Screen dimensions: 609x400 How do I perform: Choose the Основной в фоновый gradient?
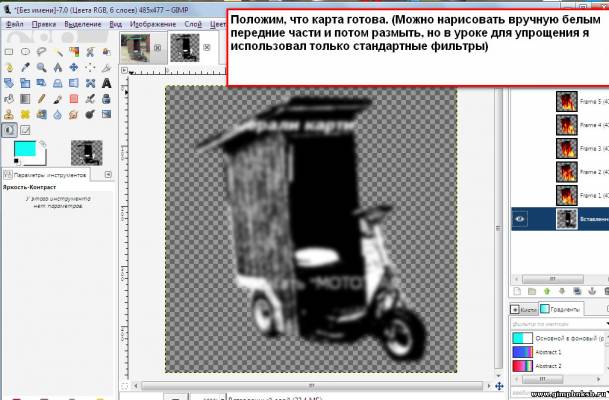click(558, 338)
